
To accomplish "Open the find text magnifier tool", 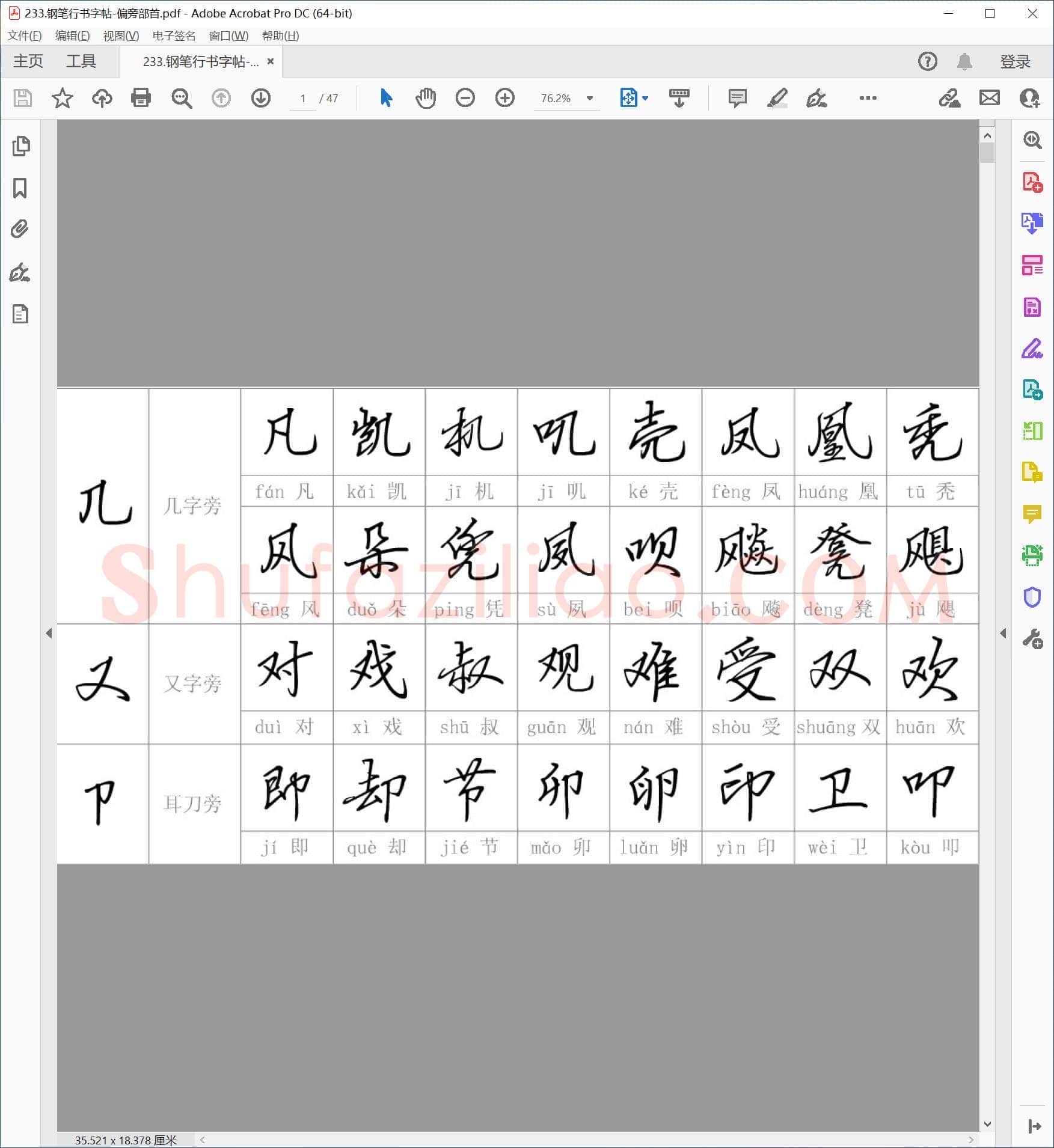I will (x=182, y=98).
